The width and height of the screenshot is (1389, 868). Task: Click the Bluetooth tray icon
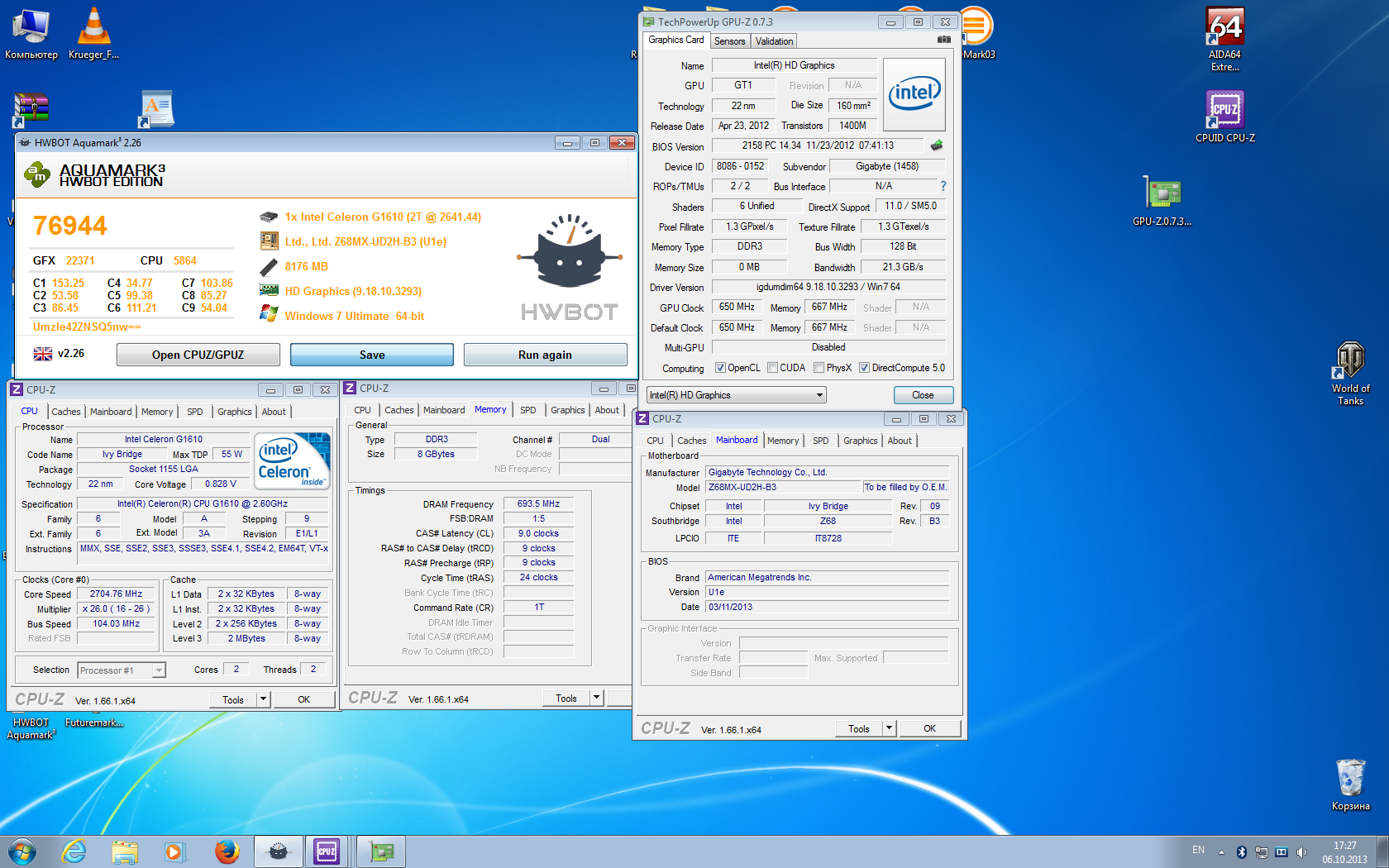tap(1241, 851)
